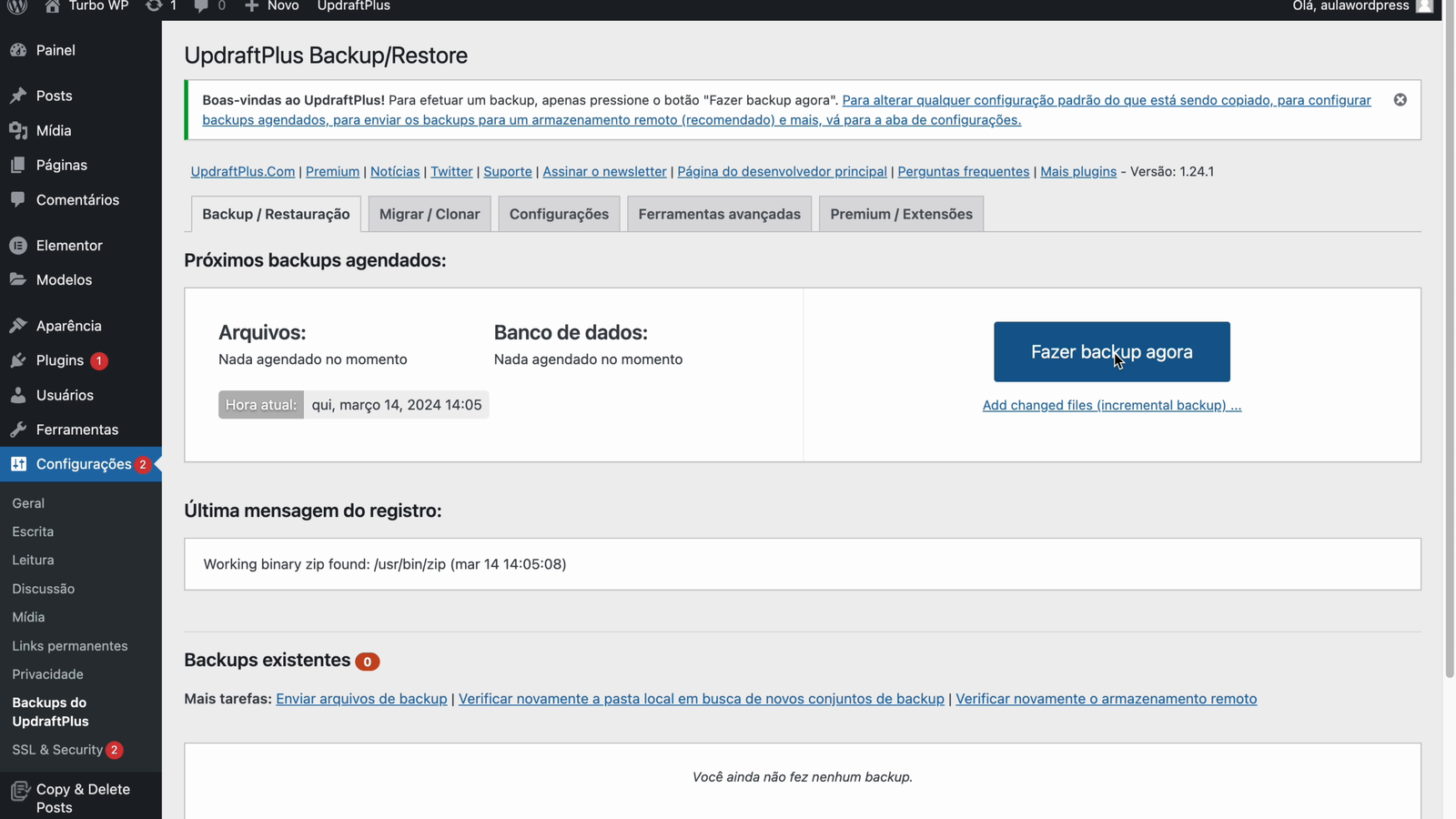Open the Geral settings submenu item

click(28, 503)
